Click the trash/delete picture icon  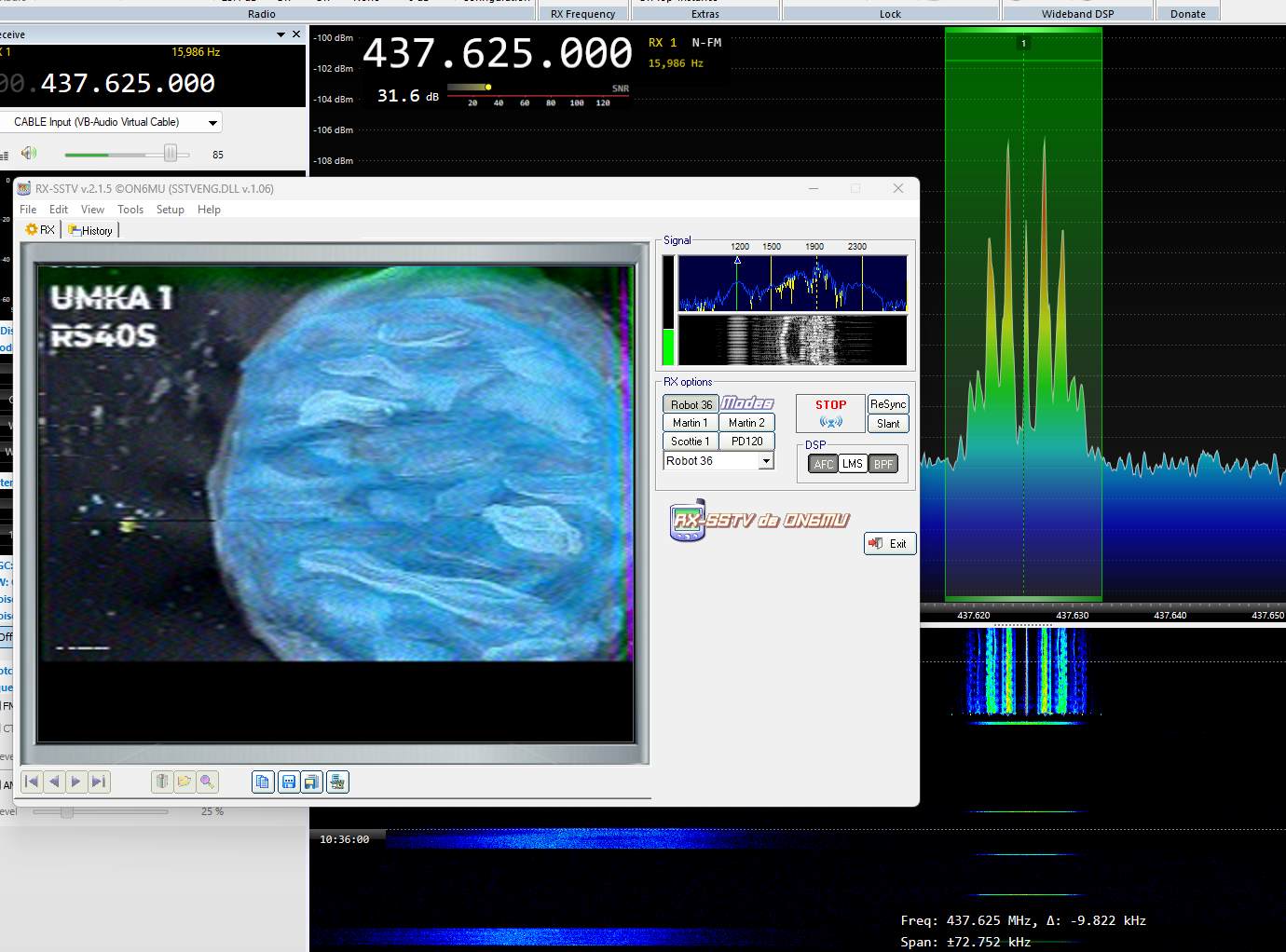coord(161,782)
